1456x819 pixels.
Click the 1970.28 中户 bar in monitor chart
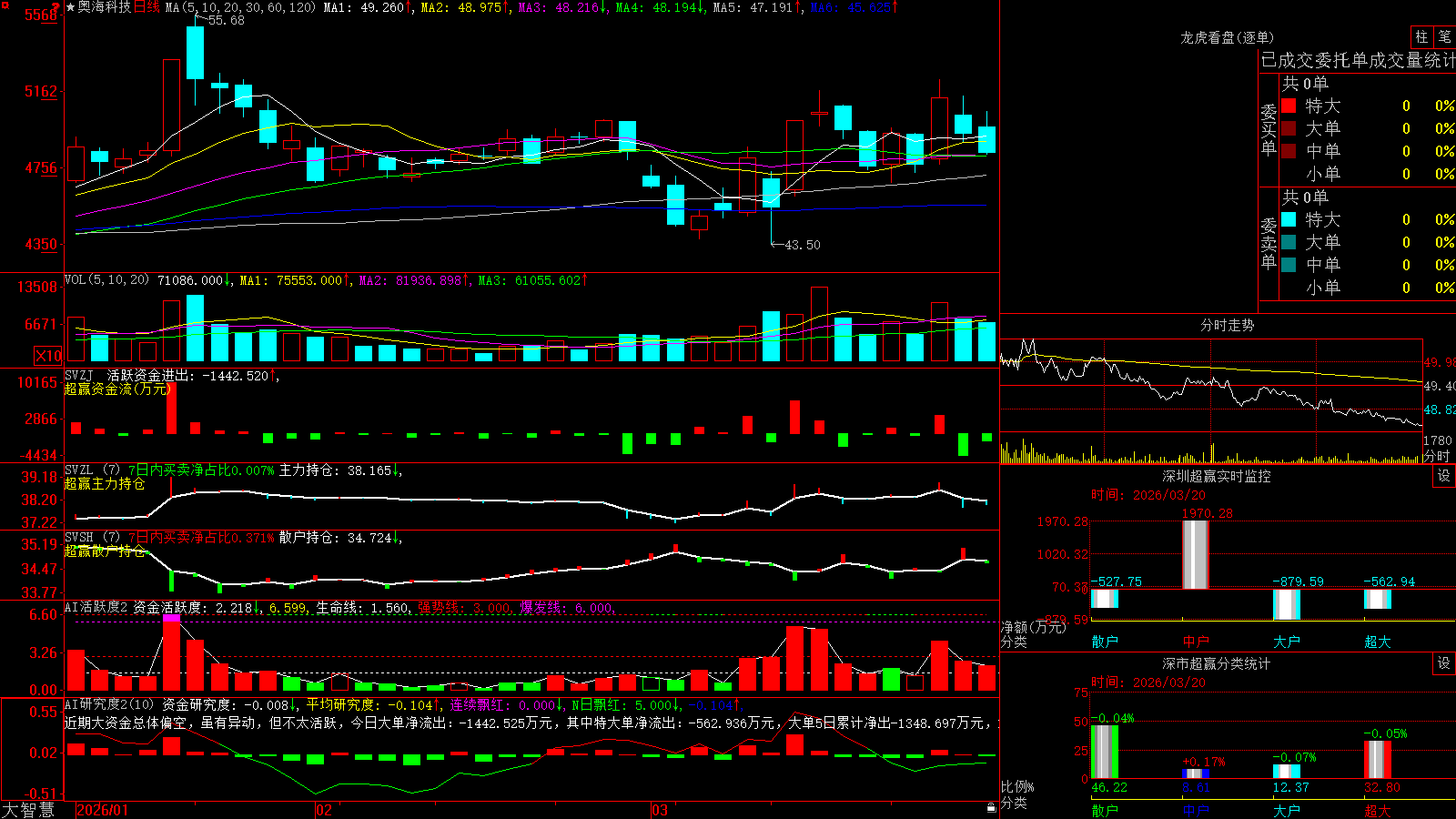click(1196, 554)
